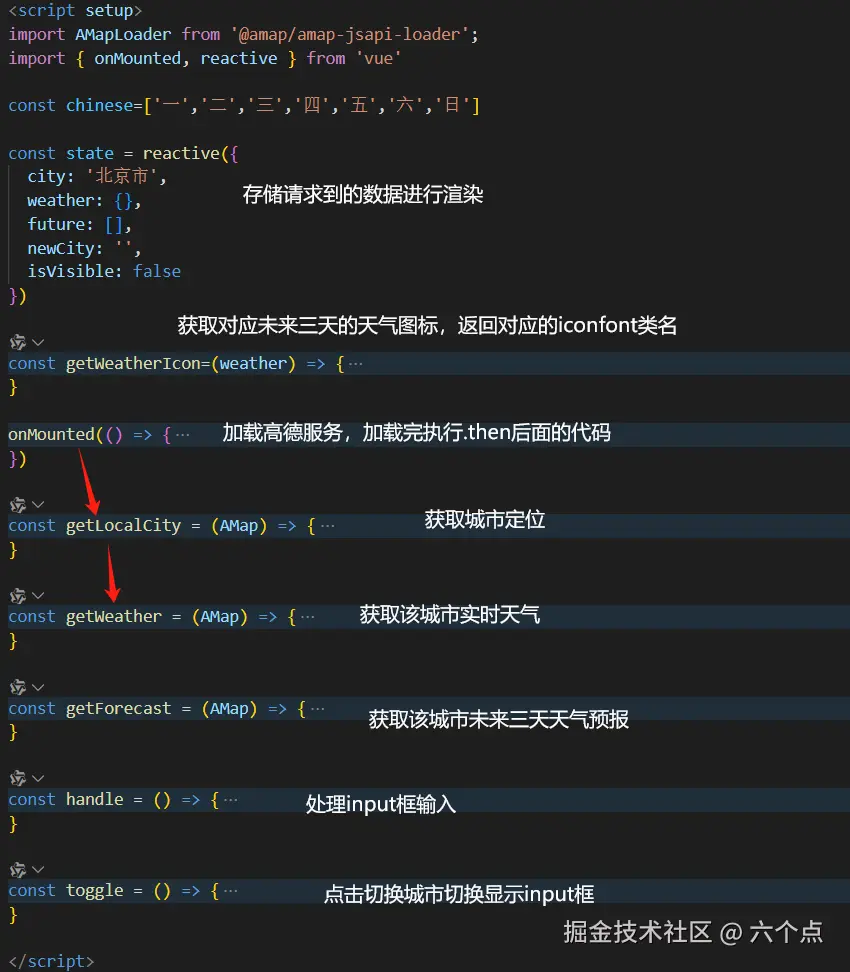
Task: Click the weather parameter of getWeatherIcon
Action: [253, 364]
